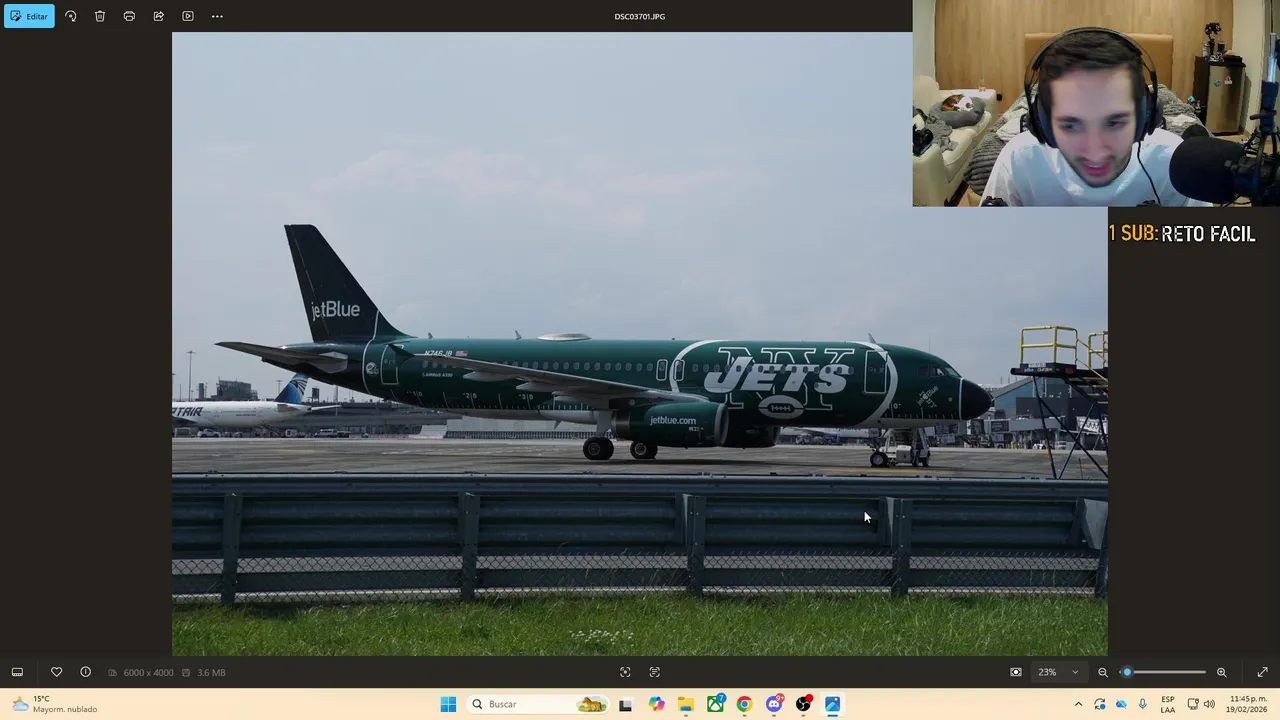Click the Editar button
The image size is (1280, 720).
tap(29, 16)
